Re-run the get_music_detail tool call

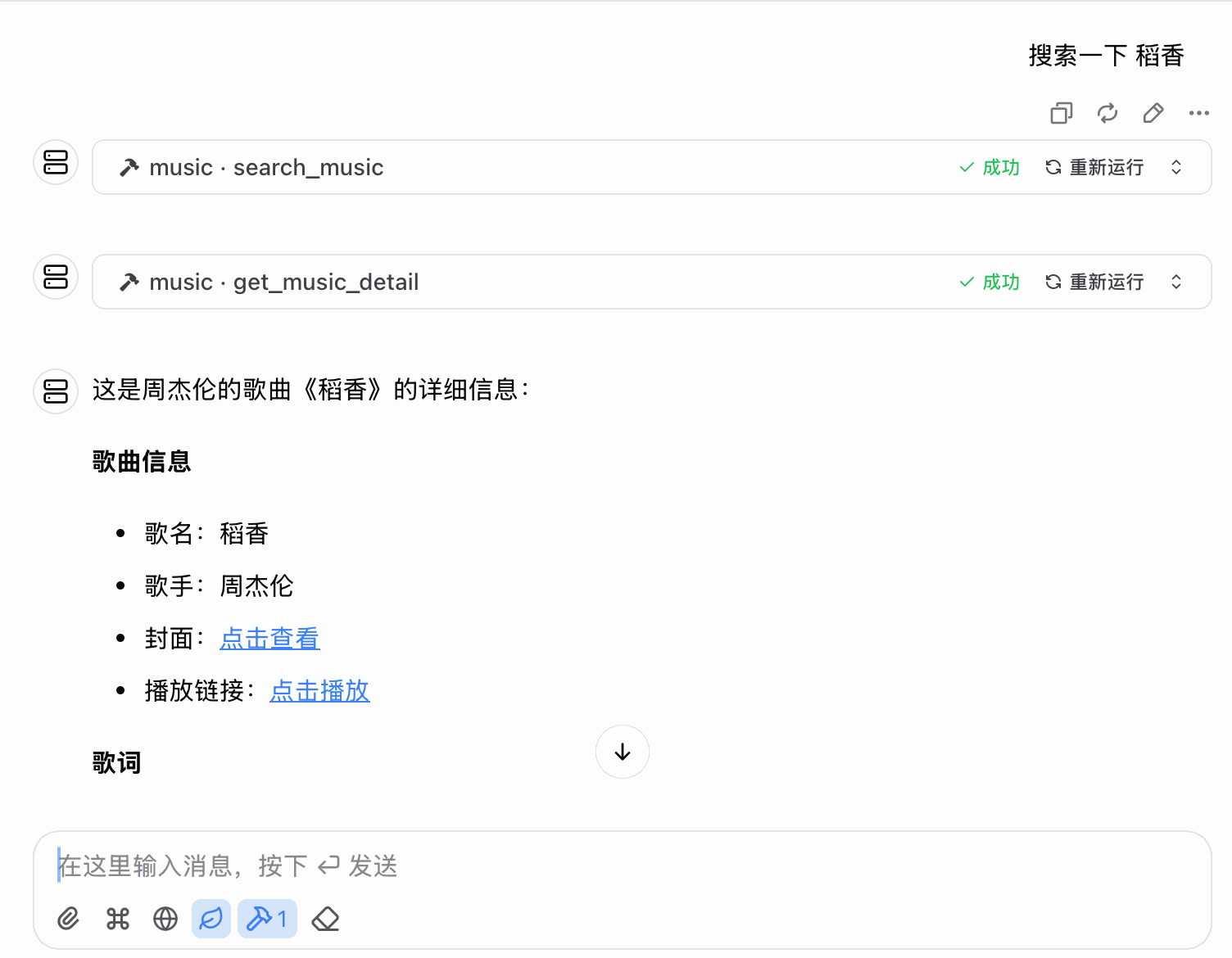(x=1094, y=282)
